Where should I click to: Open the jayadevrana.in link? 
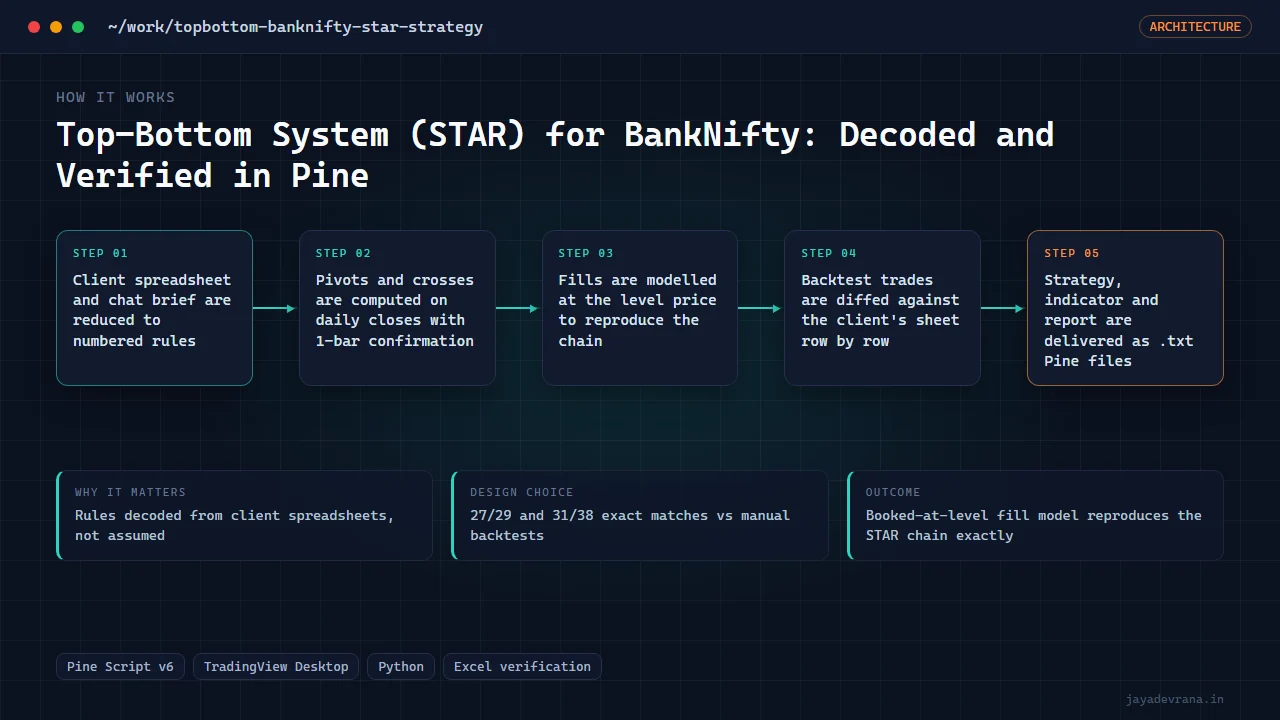(1174, 699)
